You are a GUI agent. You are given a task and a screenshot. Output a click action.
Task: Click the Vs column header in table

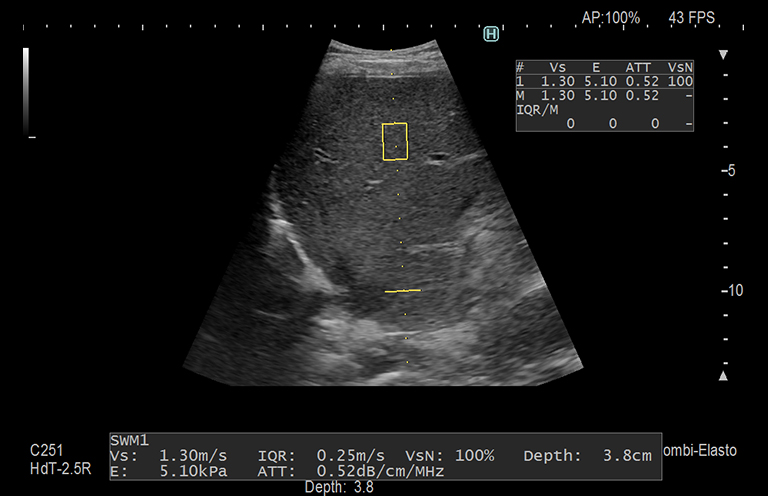click(557, 67)
